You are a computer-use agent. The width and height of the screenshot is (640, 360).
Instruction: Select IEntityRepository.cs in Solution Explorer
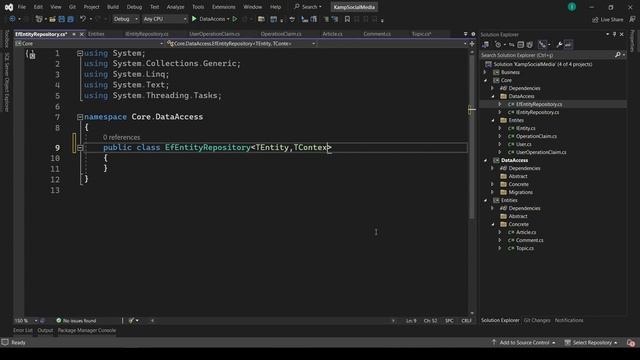(x=537, y=112)
